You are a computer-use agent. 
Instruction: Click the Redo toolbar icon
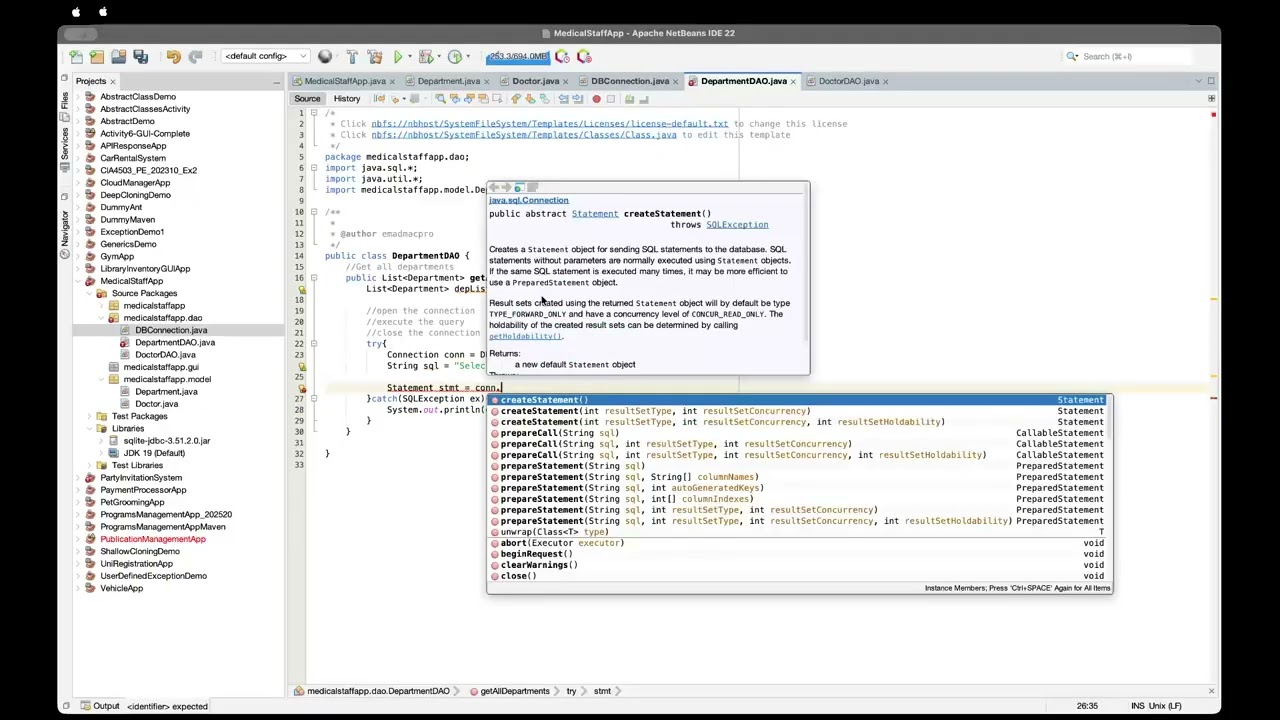195,57
